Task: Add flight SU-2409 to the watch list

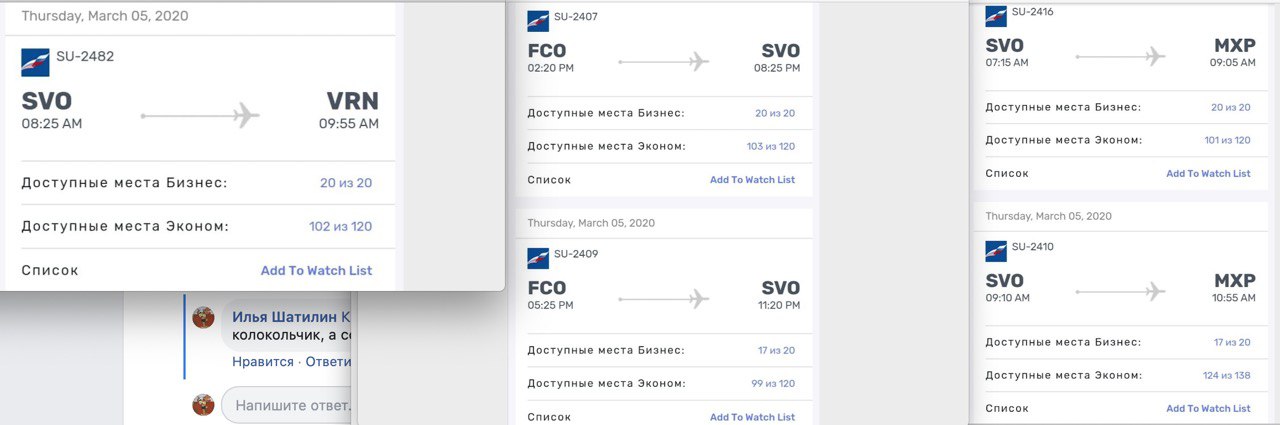Action: tap(752, 417)
